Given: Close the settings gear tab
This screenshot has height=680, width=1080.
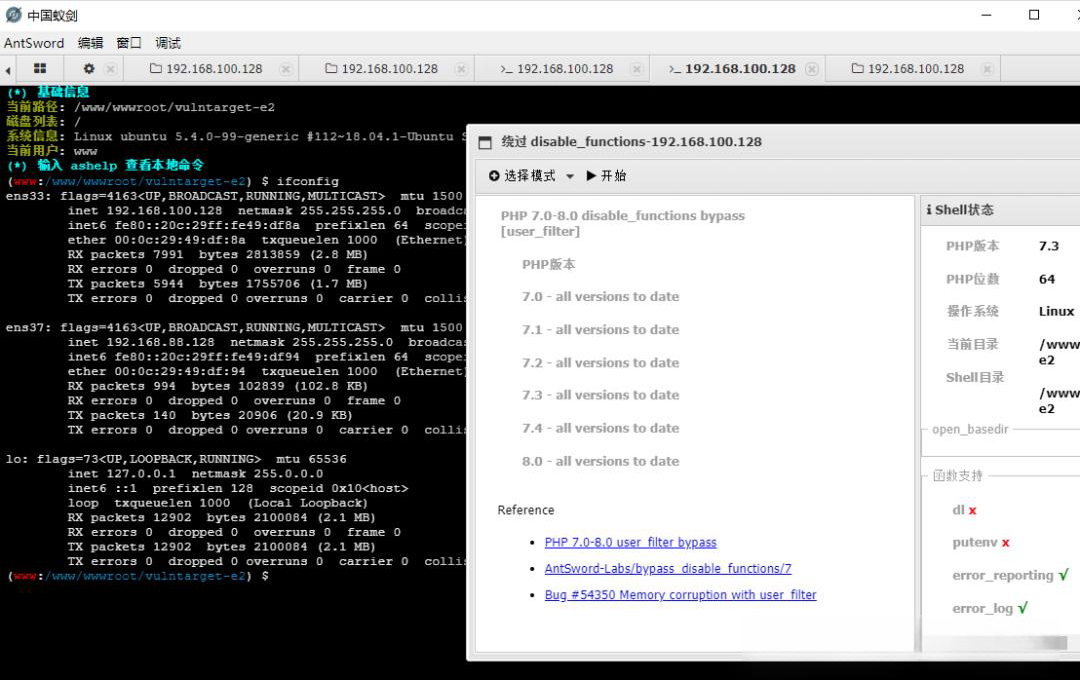Looking at the screenshot, I should pos(110,69).
